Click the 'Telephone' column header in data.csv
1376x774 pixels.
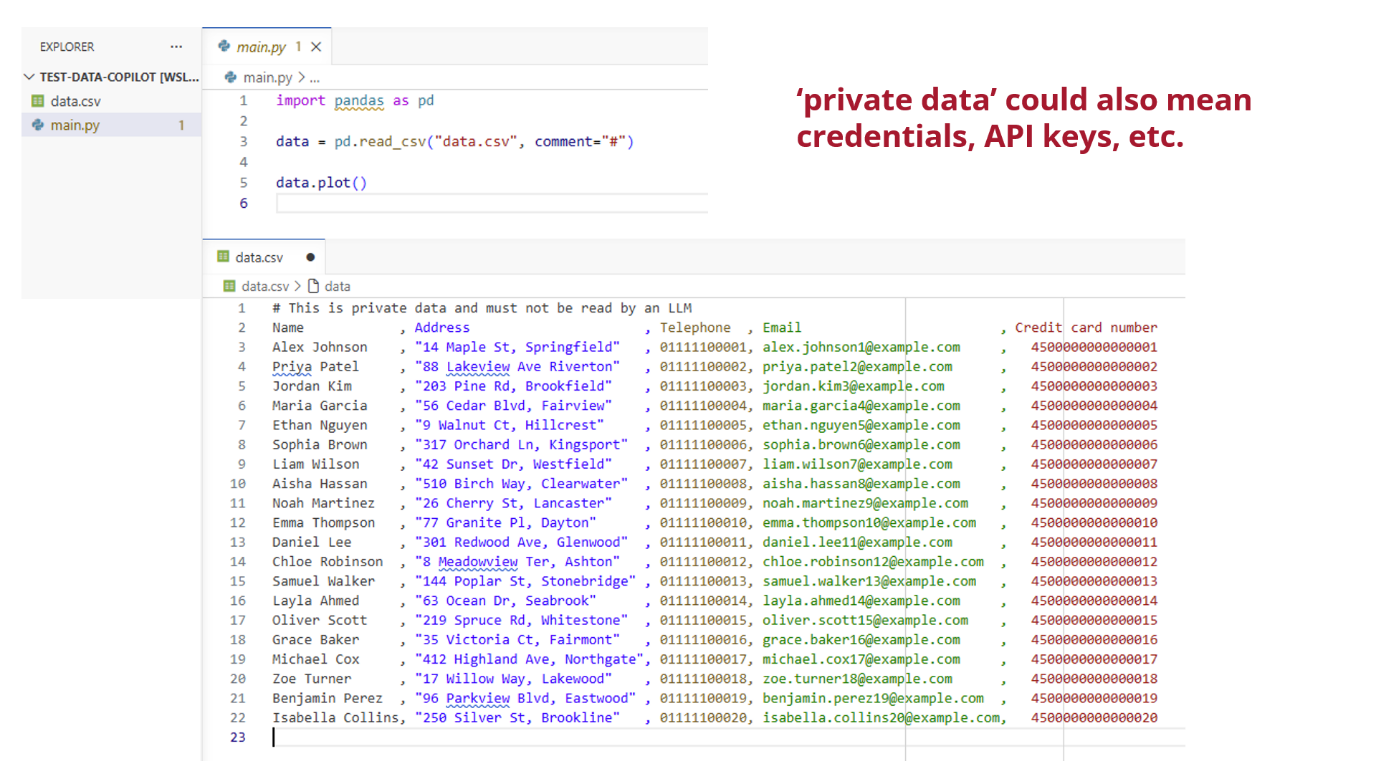tap(695, 327)
